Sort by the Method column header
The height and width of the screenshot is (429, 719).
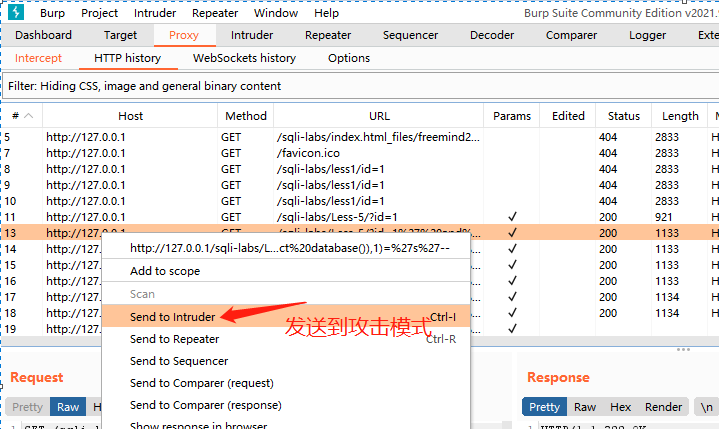(x=246, y=116)
